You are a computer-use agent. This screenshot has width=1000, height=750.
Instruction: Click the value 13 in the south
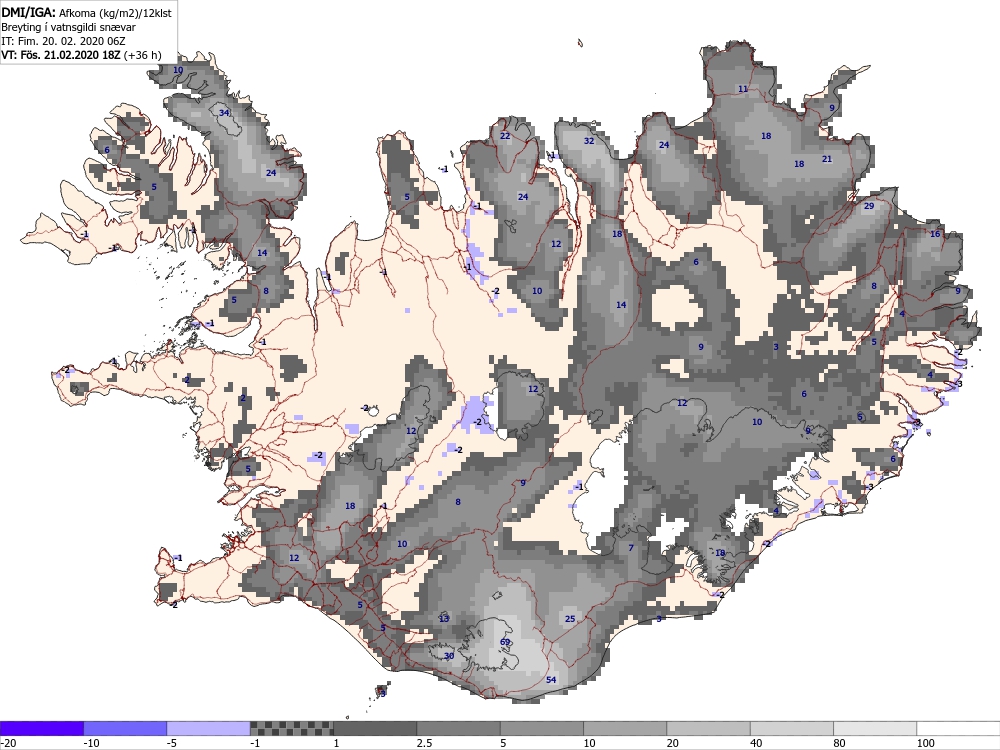coord(444,619)
